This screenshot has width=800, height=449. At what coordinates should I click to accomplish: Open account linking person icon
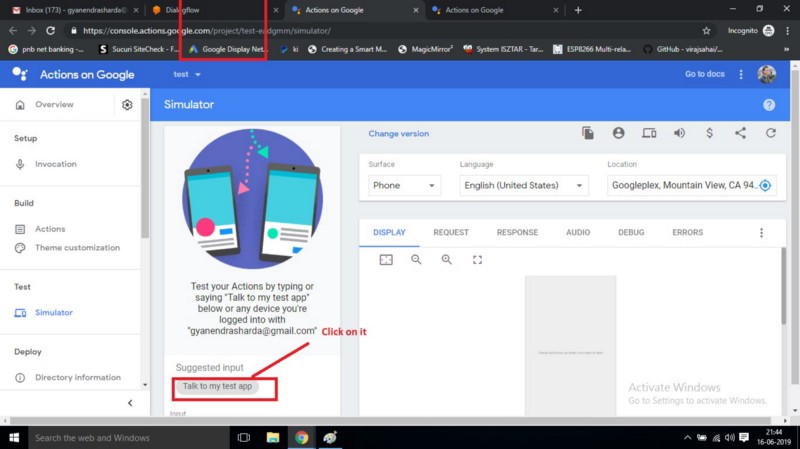(x=618, y=133)
